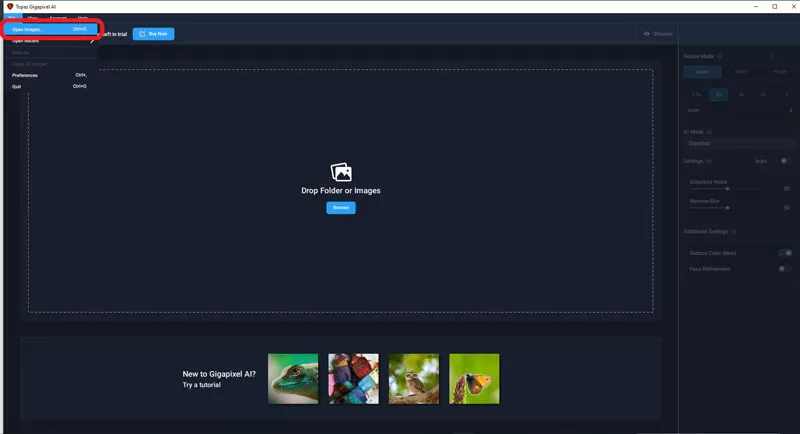This screenshot has height=434, width=800.
Task: Open the View menu
Action: [x=33, y=18]
